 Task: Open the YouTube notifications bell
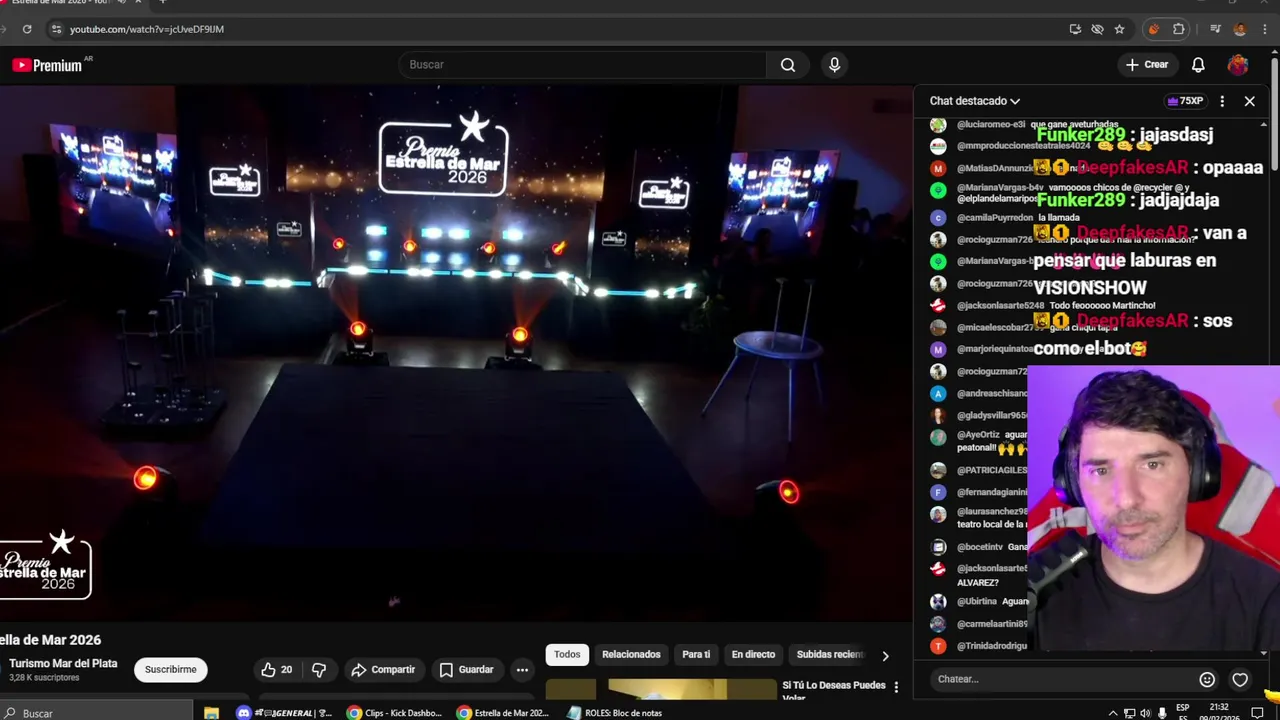[1198, 65]
